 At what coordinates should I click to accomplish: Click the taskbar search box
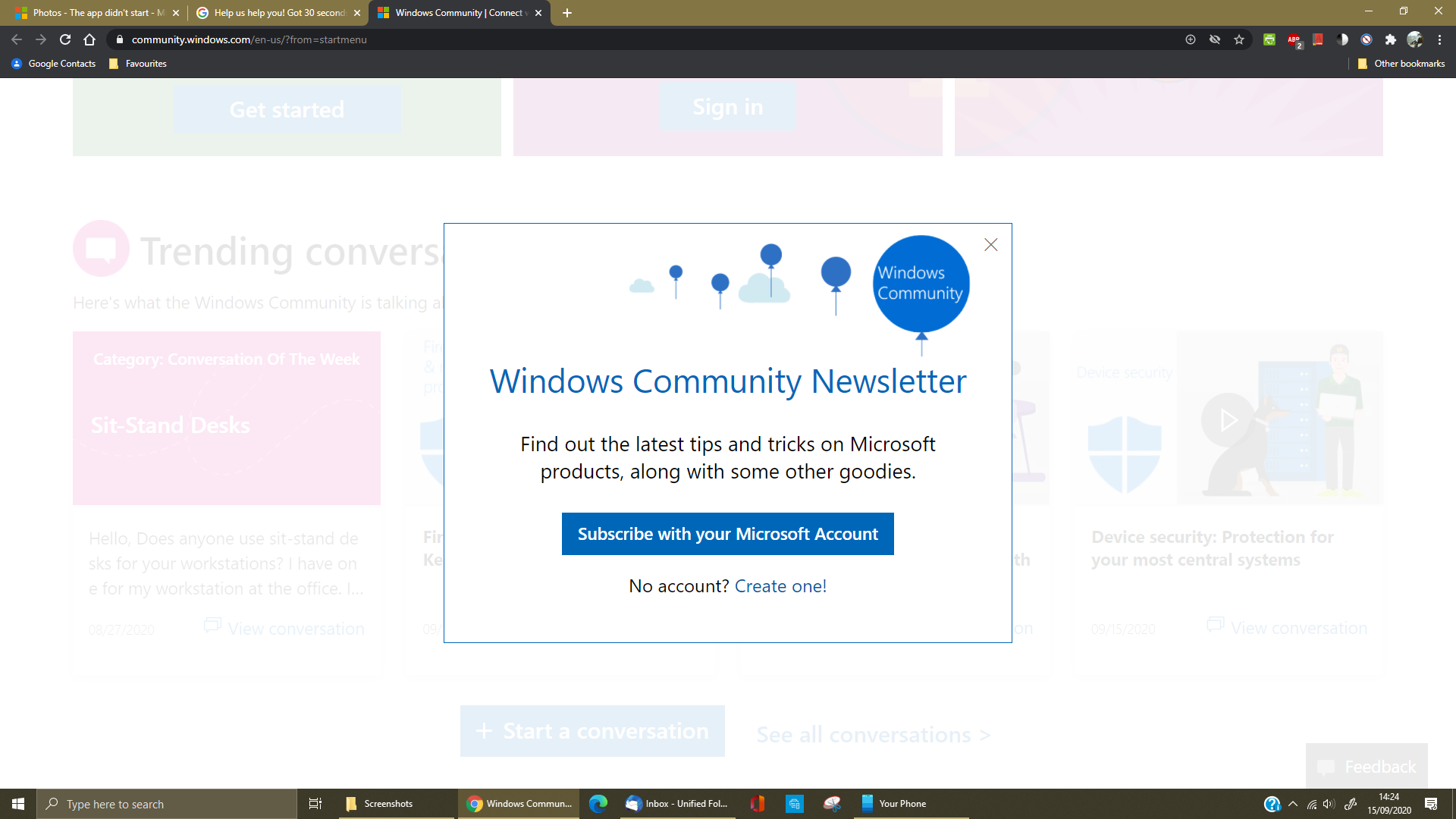click(167, 804)
